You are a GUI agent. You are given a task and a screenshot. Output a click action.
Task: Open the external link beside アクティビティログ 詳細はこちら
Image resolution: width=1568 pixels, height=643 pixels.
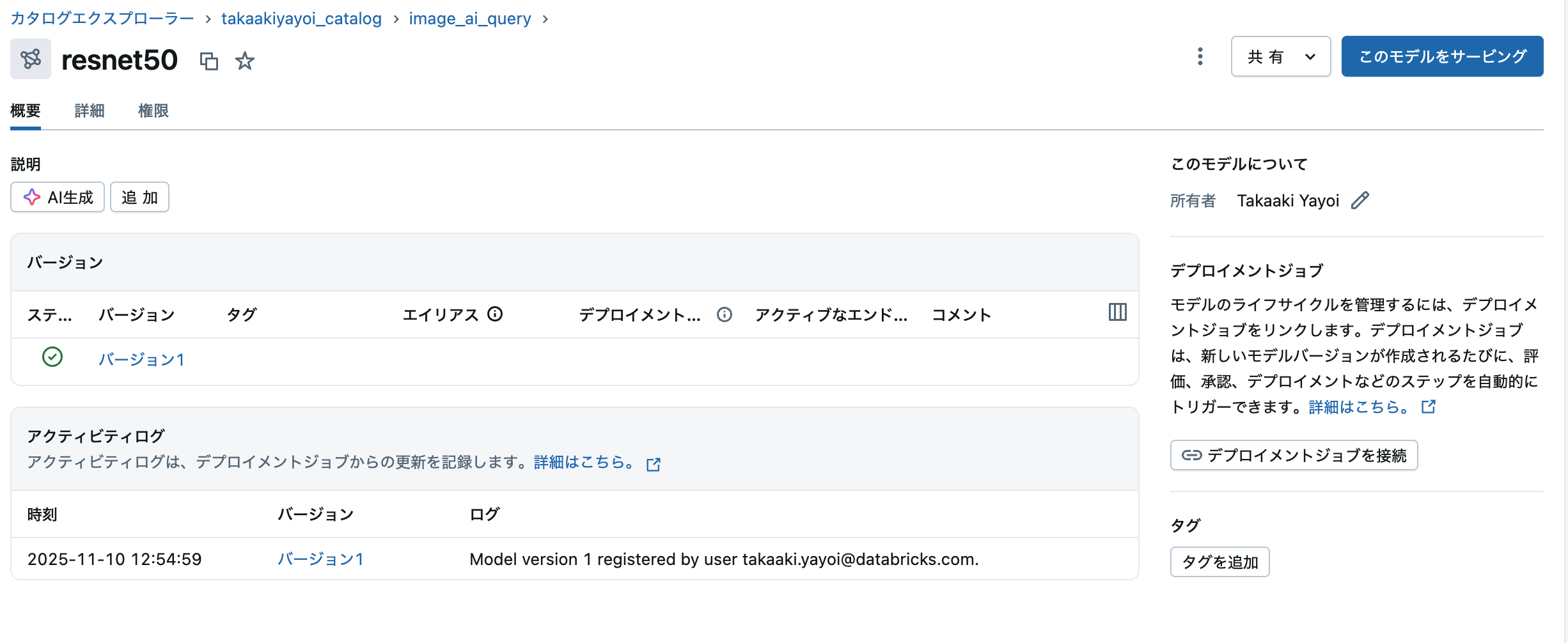point(654,465)
